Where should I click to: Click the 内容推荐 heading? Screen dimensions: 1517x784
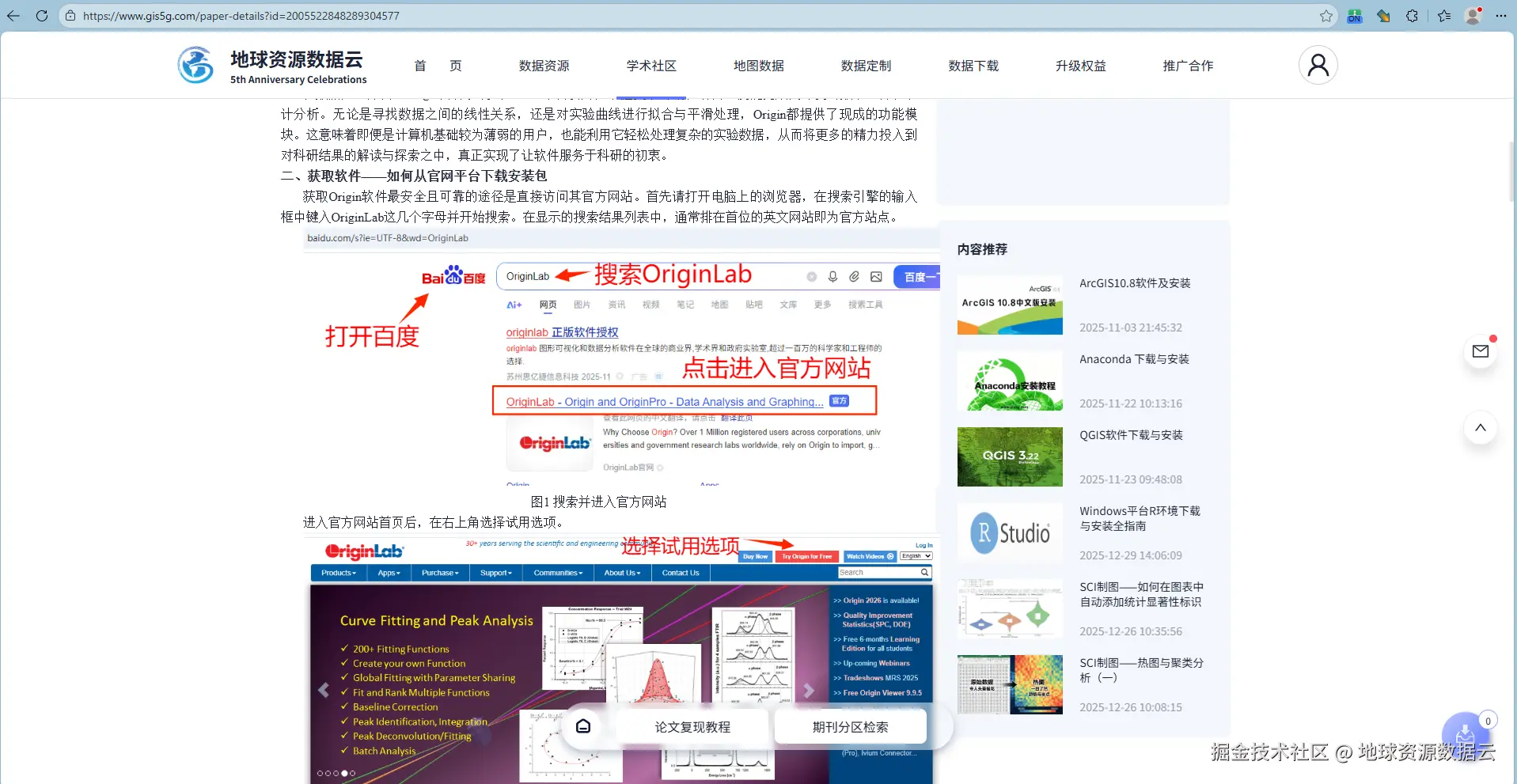[x=982, y=249]
